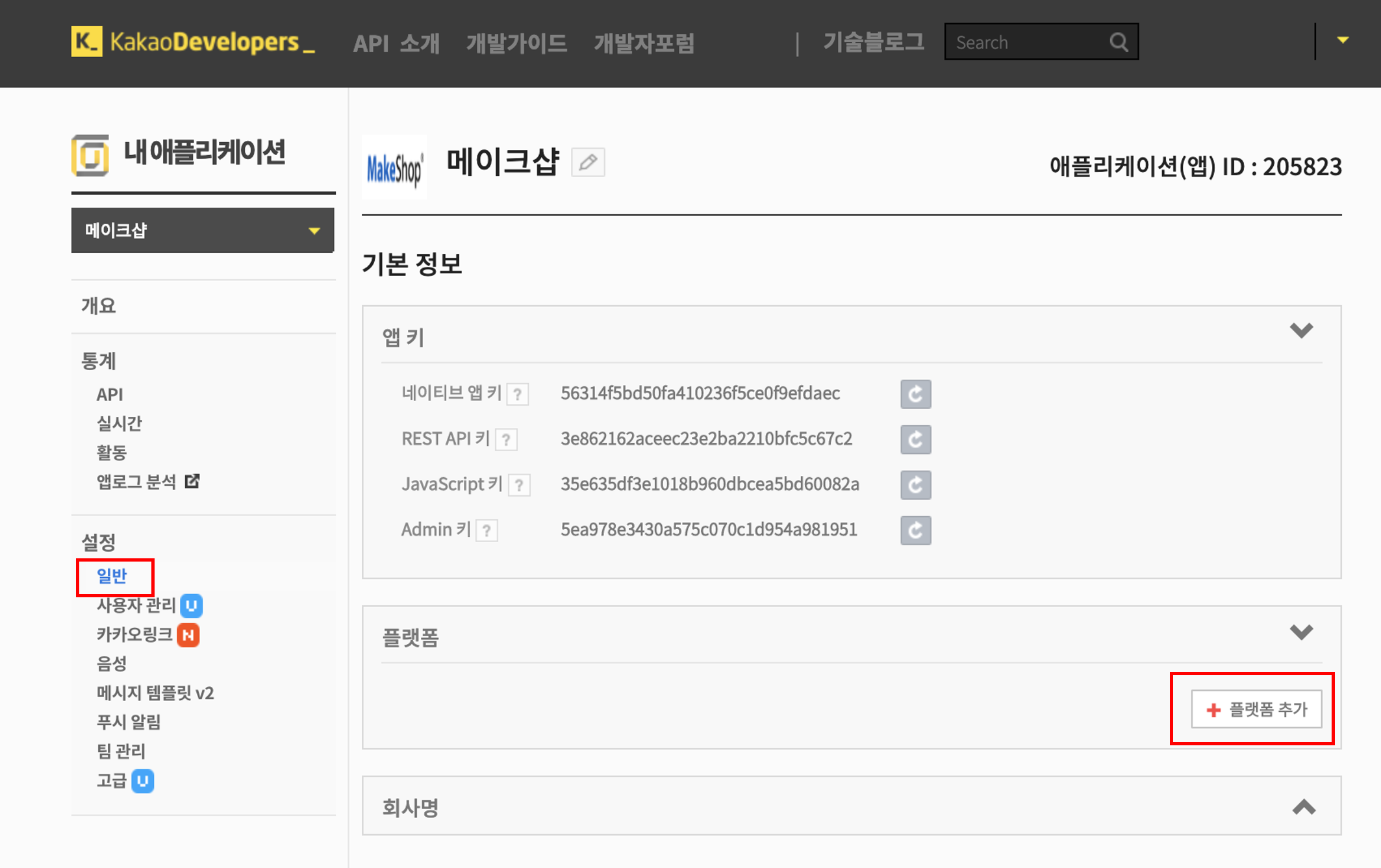Open 음성 settings

click(x=111, y=663)
